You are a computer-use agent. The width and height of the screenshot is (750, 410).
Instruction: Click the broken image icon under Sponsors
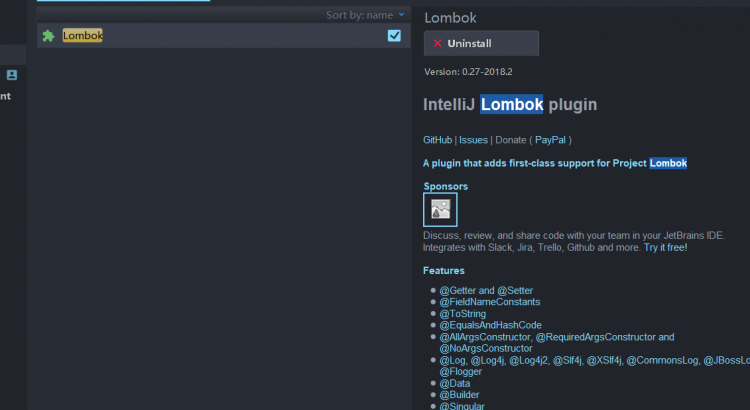click(440, 209)
